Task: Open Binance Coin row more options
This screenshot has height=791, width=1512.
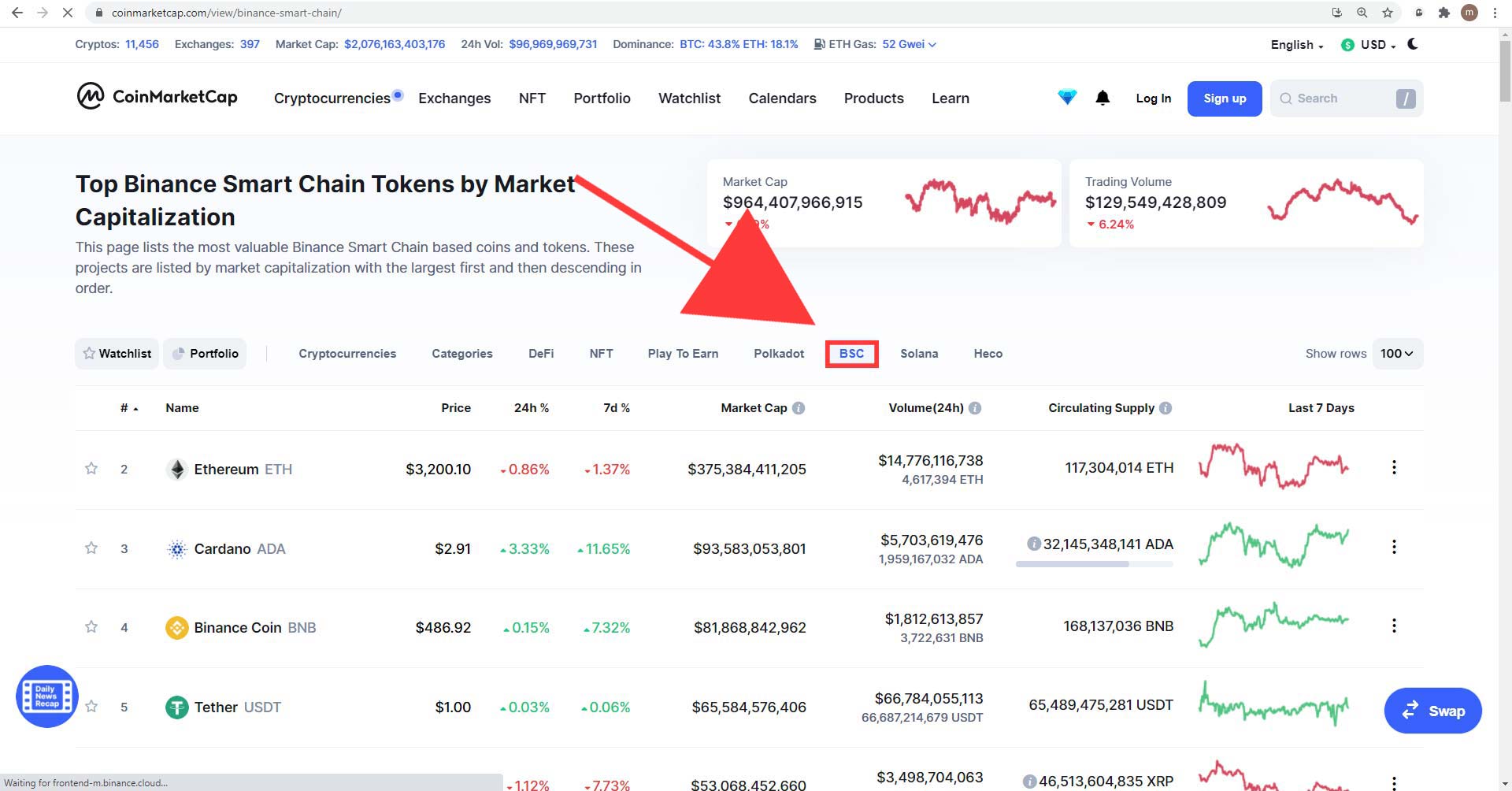Action: 1394,626
